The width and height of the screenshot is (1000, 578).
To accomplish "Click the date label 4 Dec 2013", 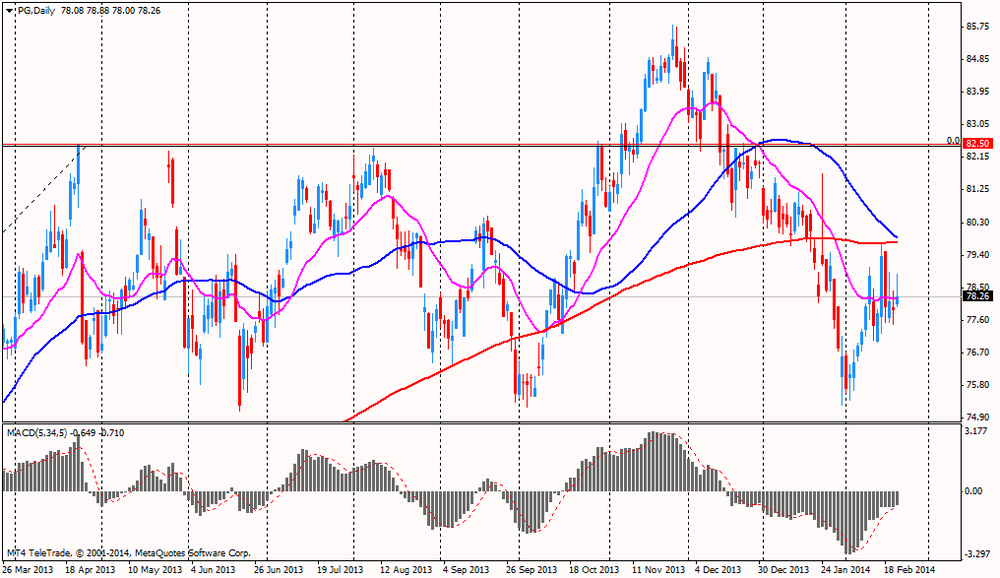I will pos(718,569).
